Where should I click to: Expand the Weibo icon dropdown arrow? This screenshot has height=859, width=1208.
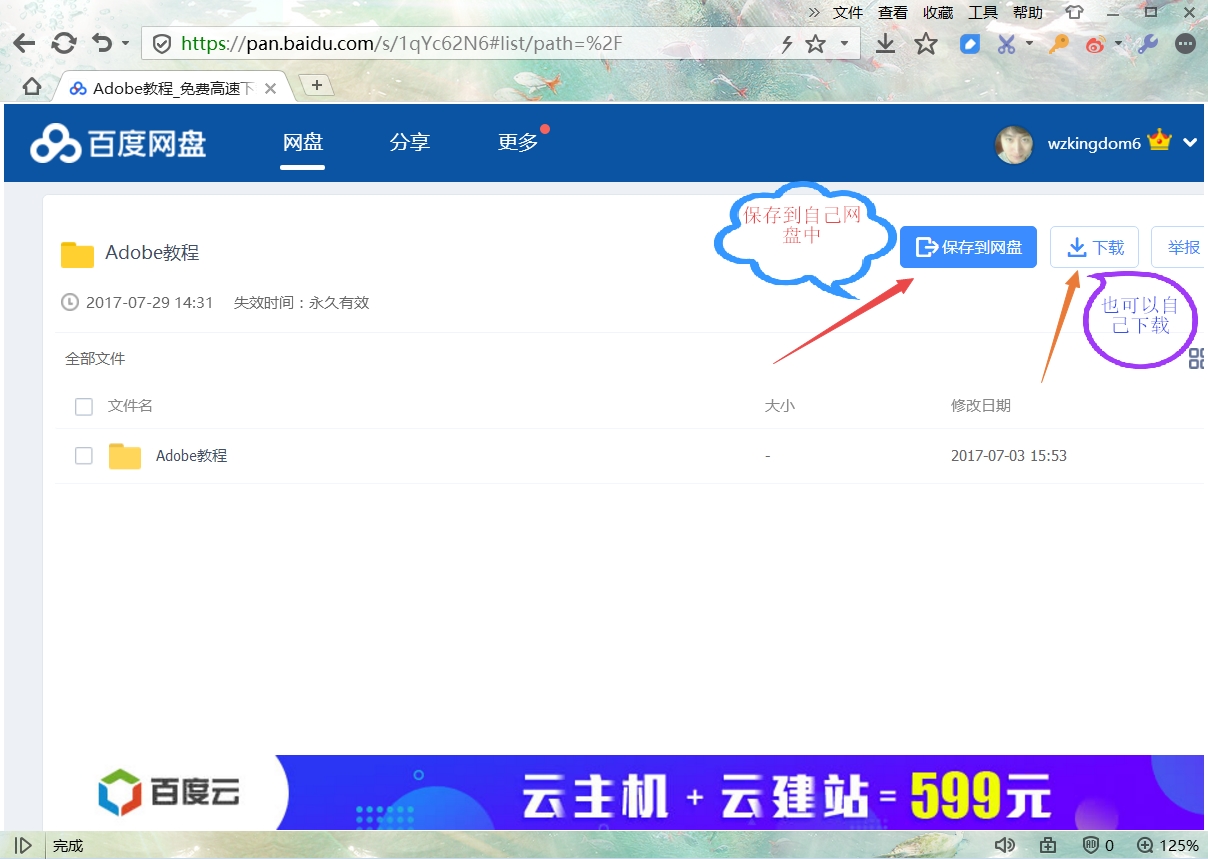click(1117, 44)
